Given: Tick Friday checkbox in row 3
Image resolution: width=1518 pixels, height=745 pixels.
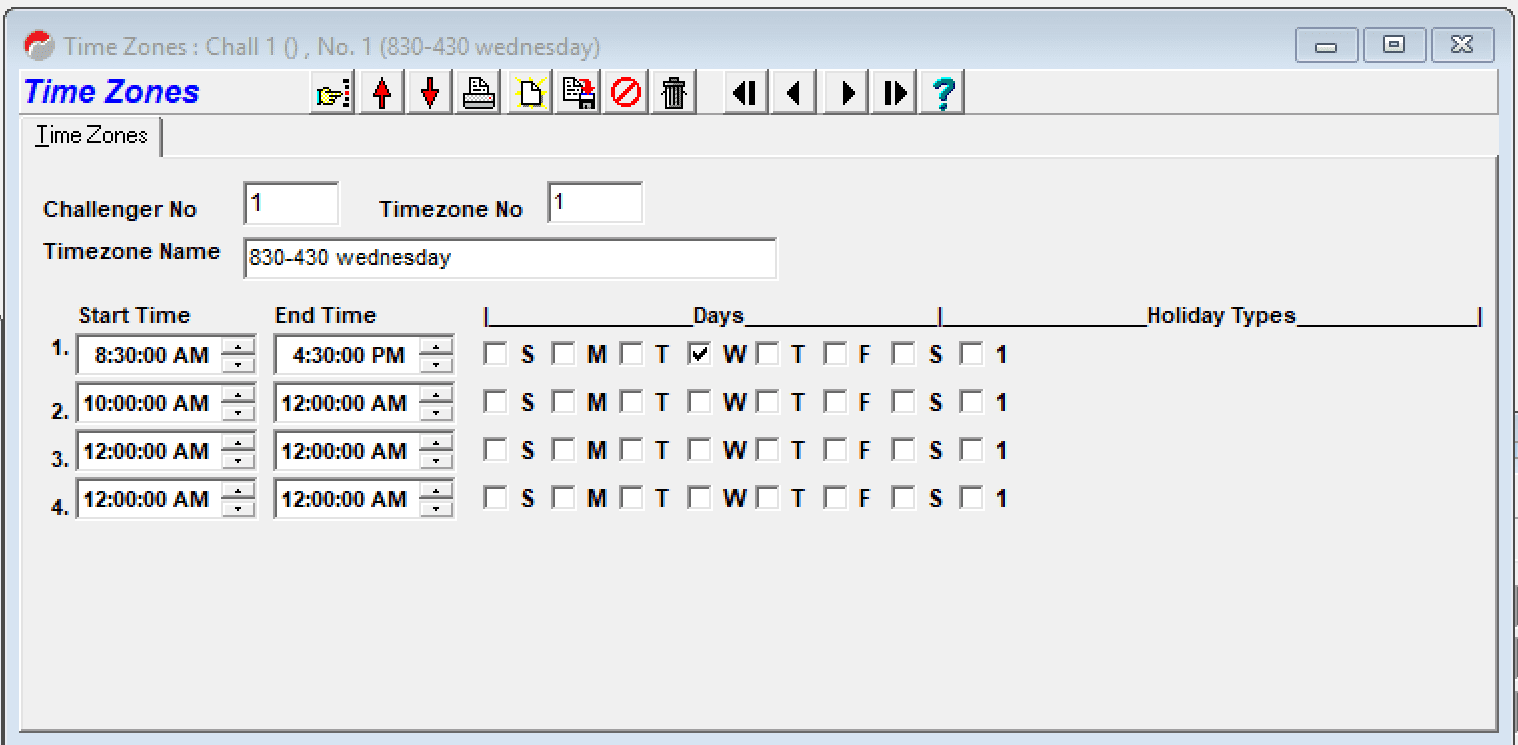Looking at the screenshot, I should coord(836,450).
